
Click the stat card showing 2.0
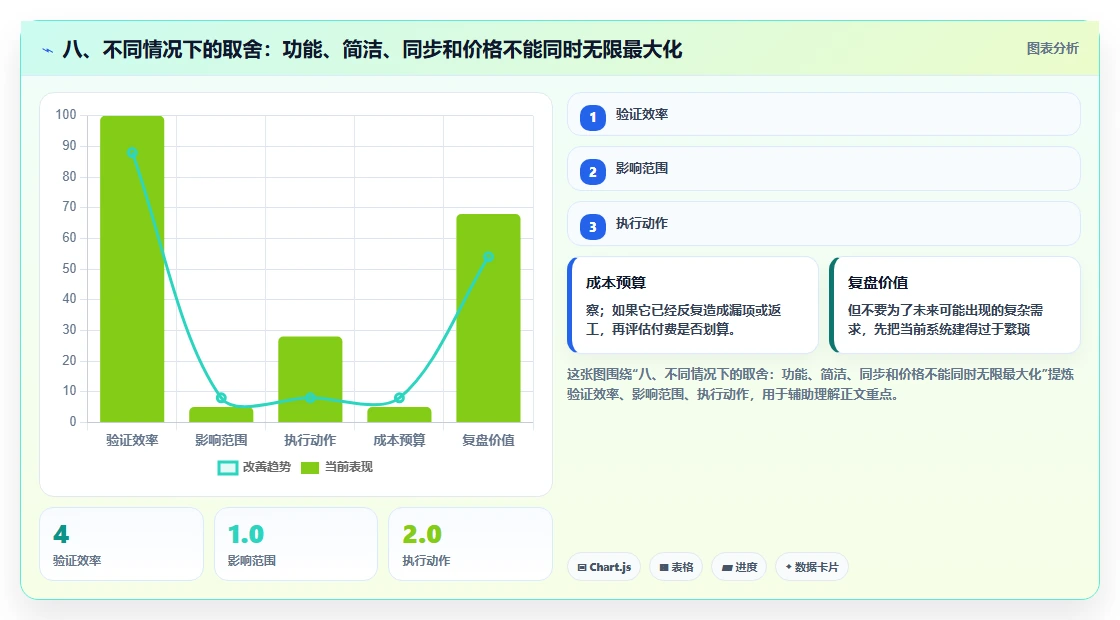tap(470, 544)
